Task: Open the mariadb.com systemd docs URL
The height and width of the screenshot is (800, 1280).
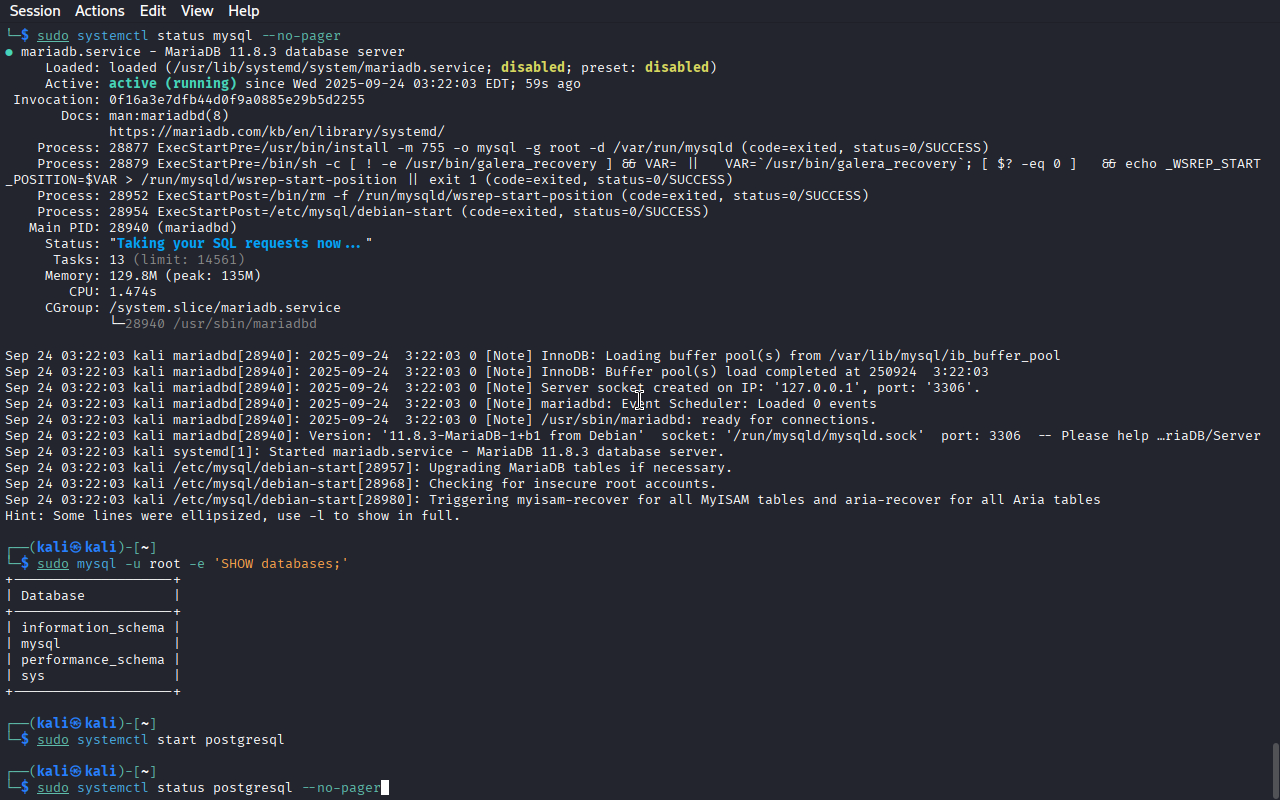Action: click(x=276, y=132)
